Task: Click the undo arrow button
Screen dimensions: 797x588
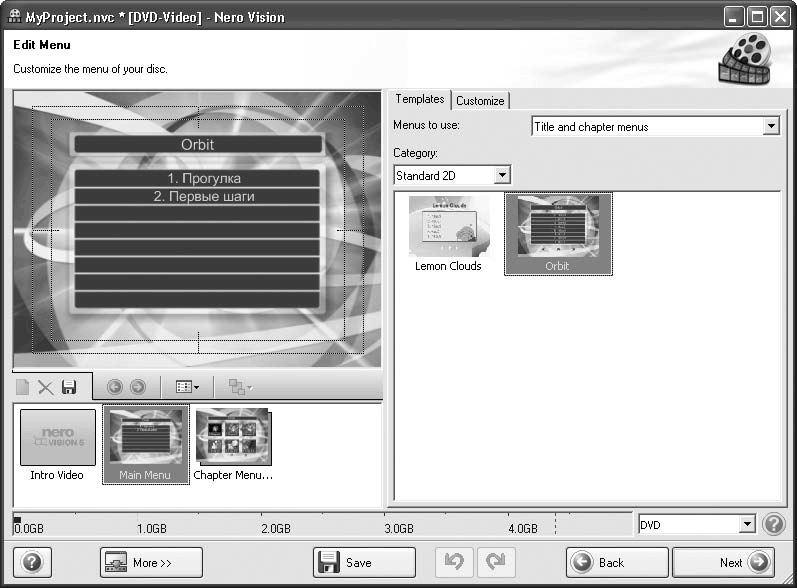Action: (x=454, y=563)
